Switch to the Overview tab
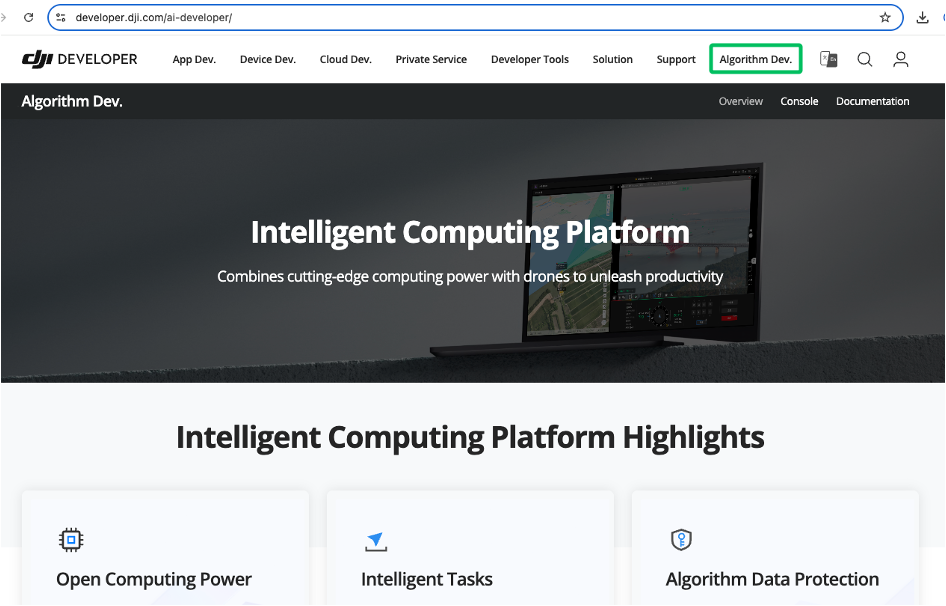946x606 pixels. tap(741, 101)
